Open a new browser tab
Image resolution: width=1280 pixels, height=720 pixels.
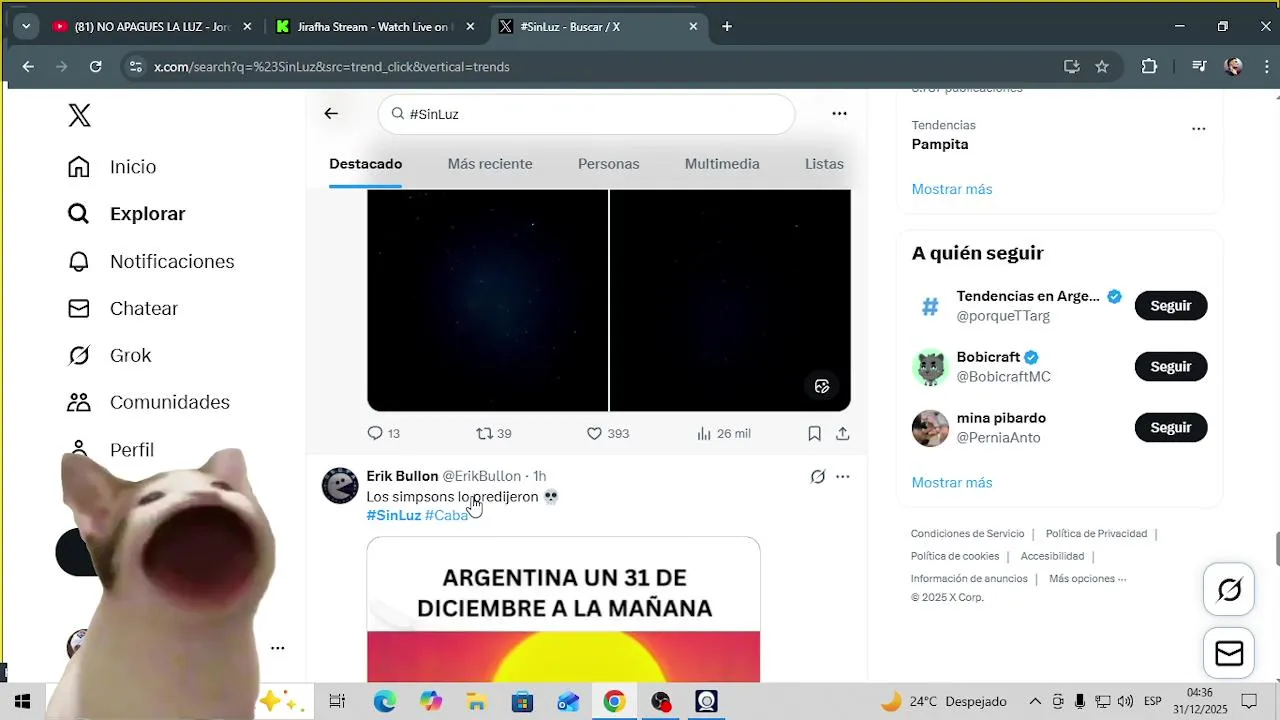pyautogui.click(x=727, y=27)
